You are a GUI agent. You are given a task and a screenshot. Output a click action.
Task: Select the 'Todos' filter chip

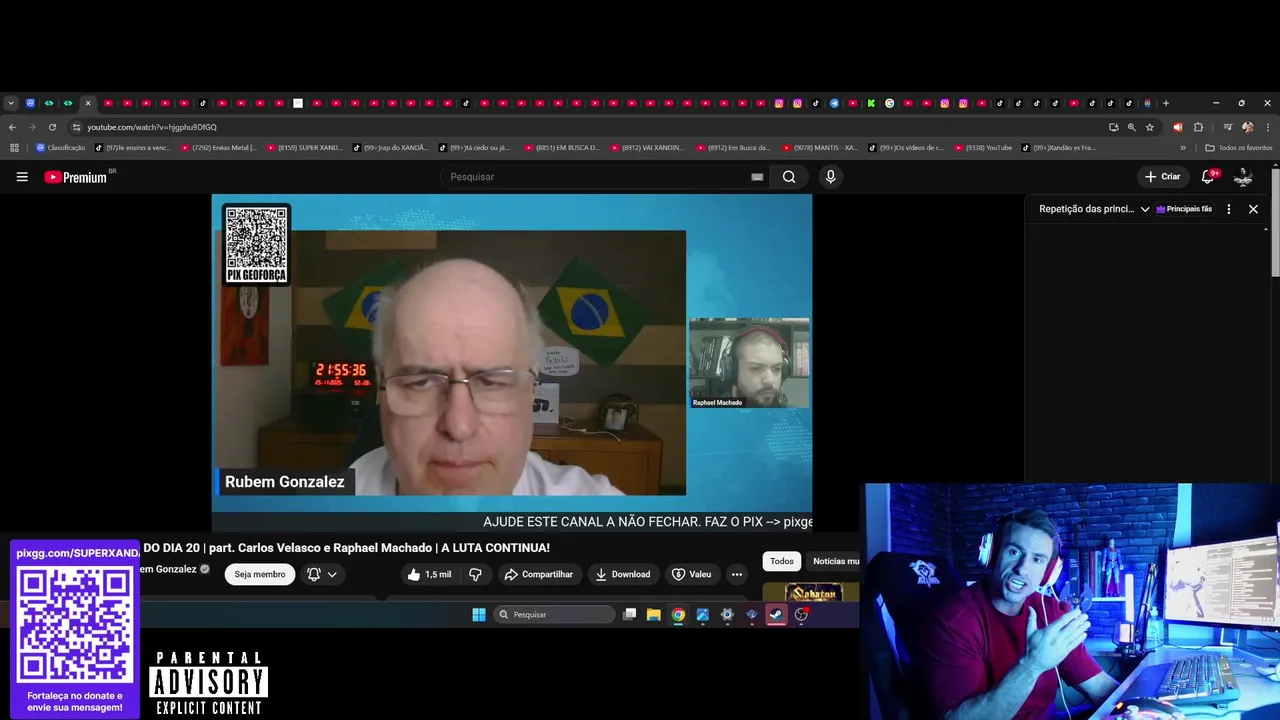[782, 561]
